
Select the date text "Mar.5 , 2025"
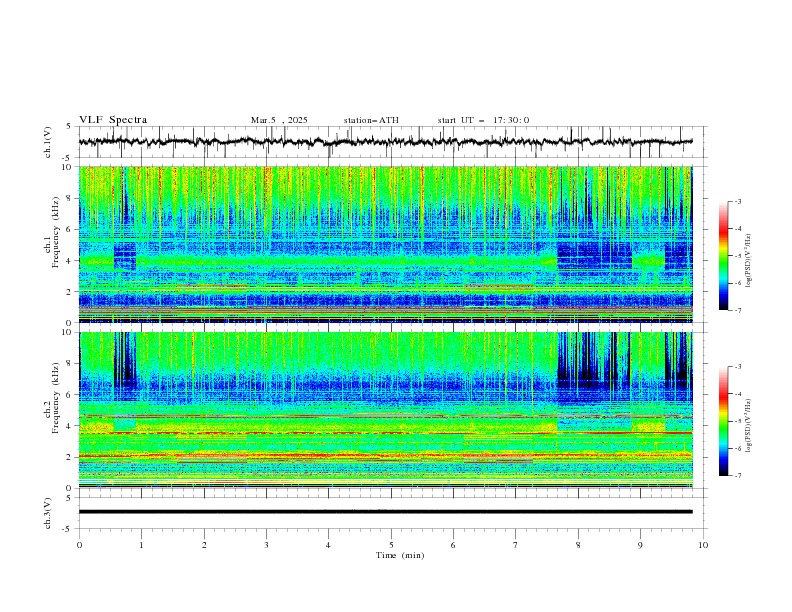[x=279, y=120]
